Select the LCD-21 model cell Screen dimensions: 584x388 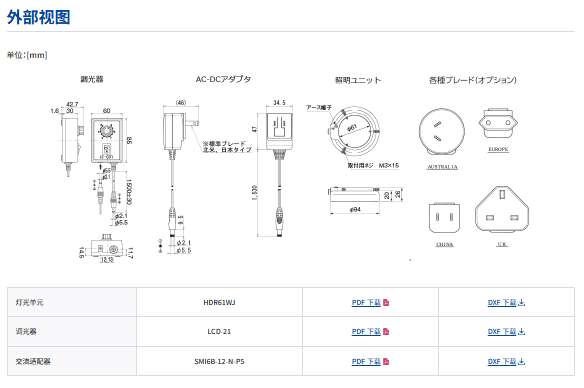click(x=219, y=331)
